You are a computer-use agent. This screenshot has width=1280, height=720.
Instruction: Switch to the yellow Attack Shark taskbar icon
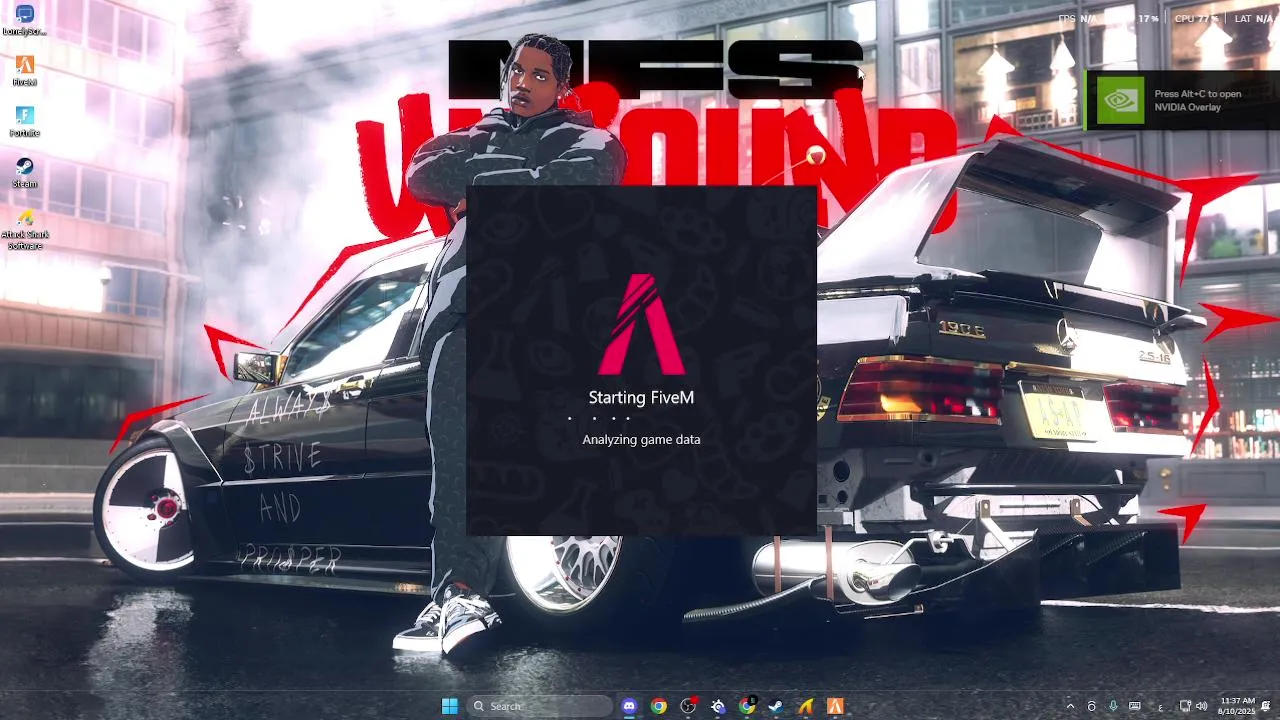click(x=805, y=706)
